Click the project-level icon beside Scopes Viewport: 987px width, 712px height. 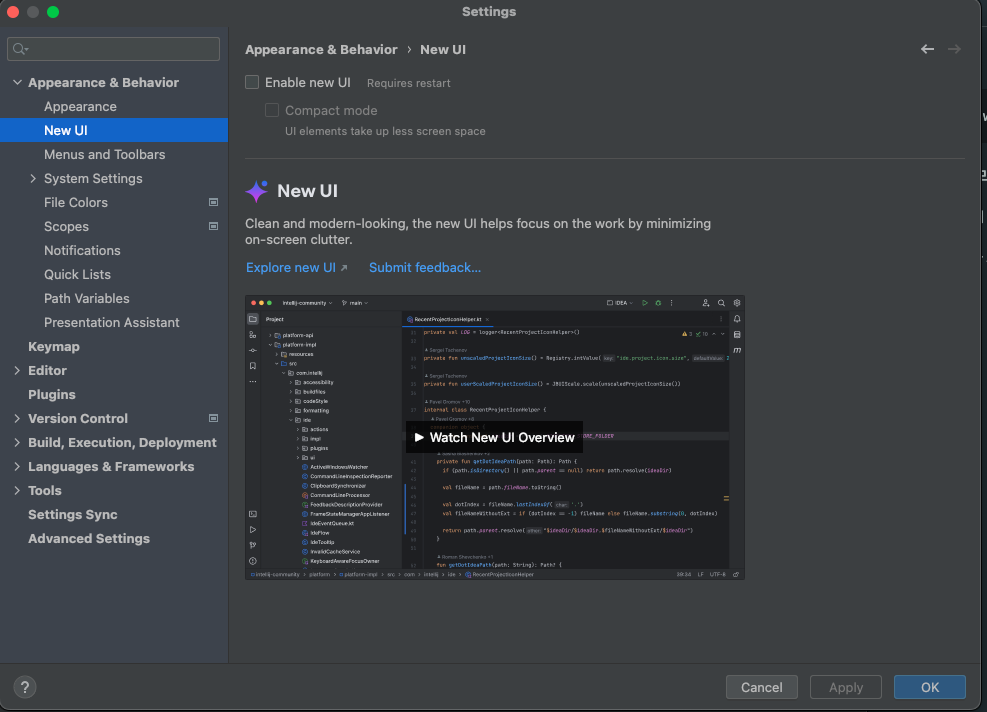[213, 226]
